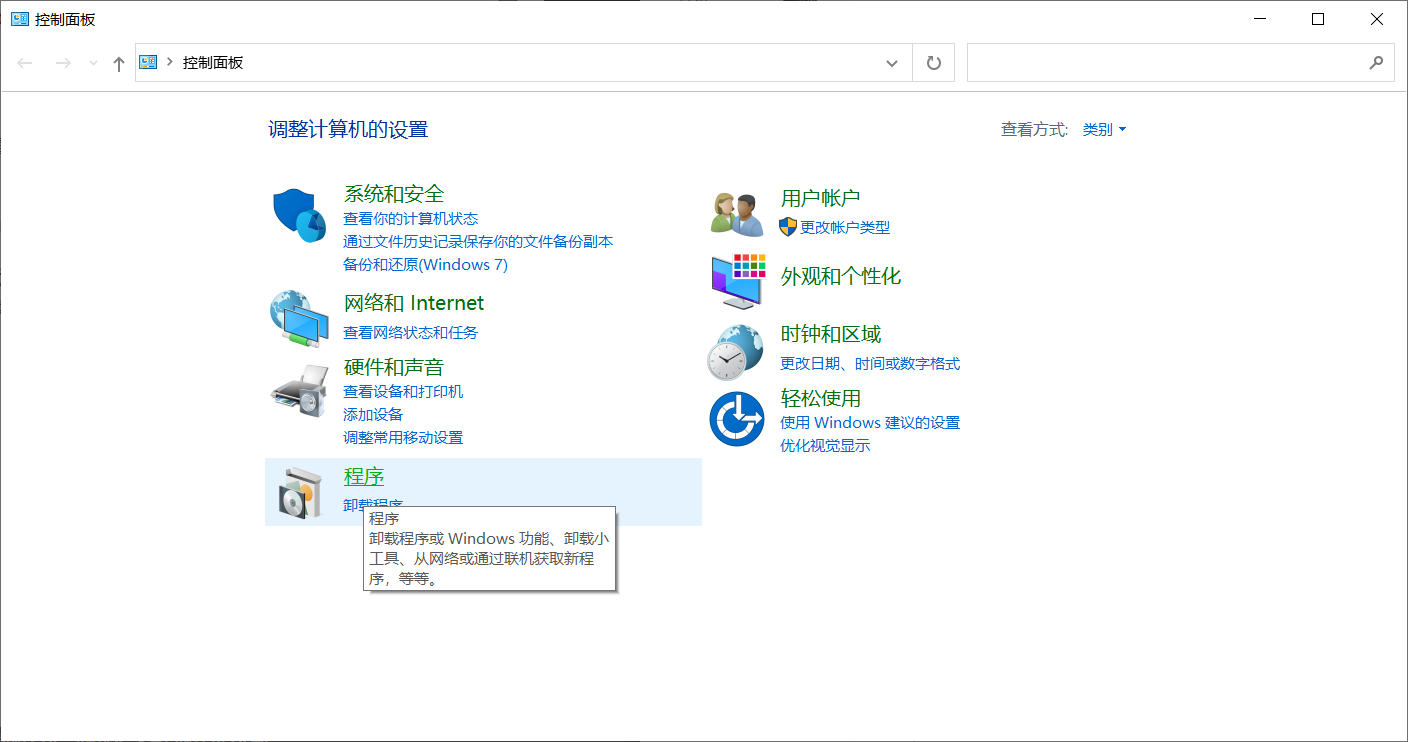The width and height of the screenshot is (1408, 742).
Task: Click the 程序 CD icon
Action: pos(298,492)
